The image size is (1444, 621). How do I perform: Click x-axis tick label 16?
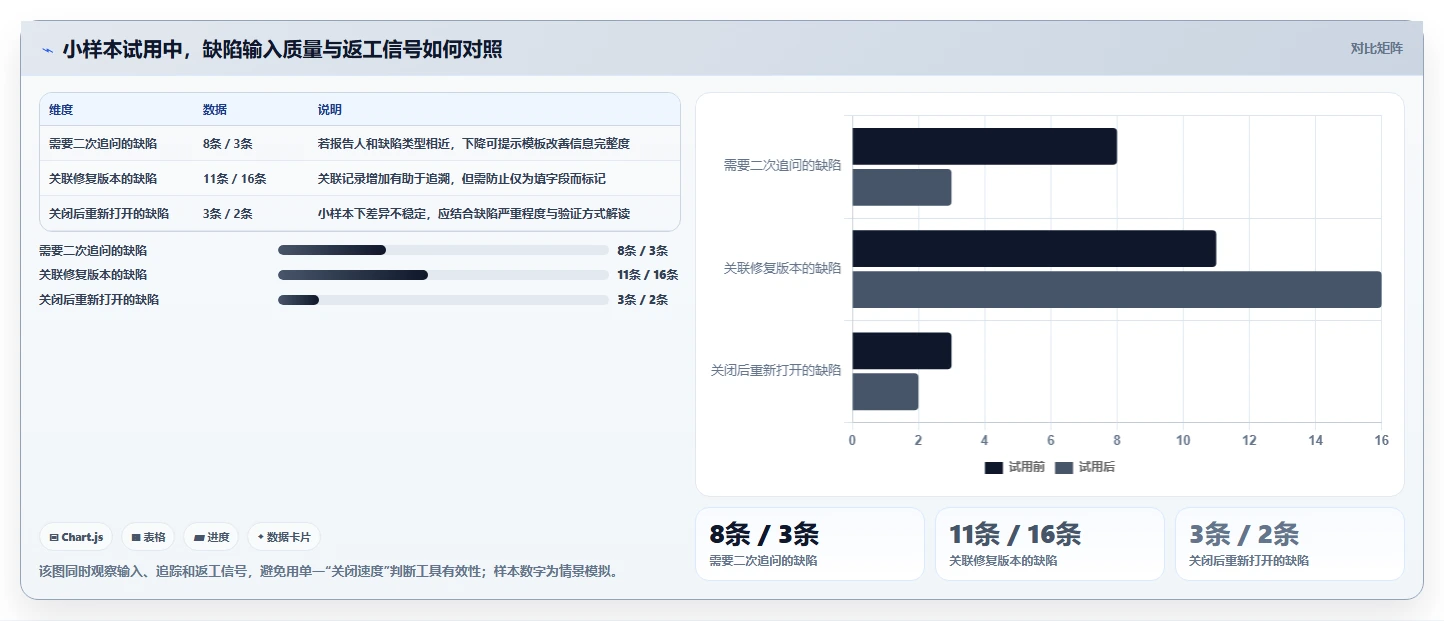pos(1381,441)
